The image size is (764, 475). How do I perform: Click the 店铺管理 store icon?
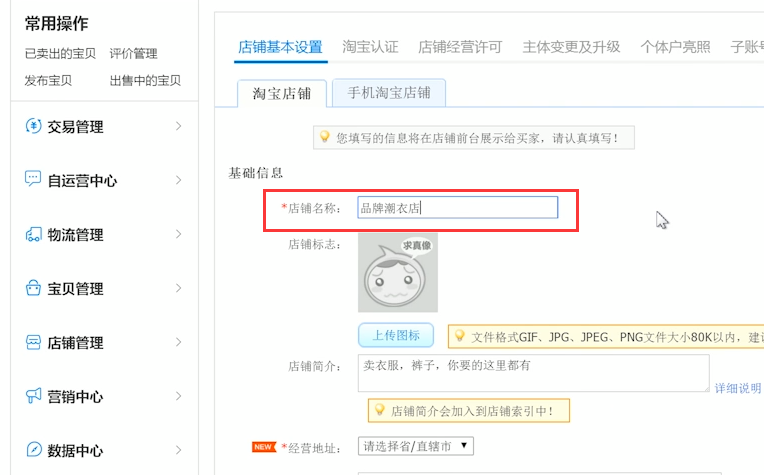[33, 342]
